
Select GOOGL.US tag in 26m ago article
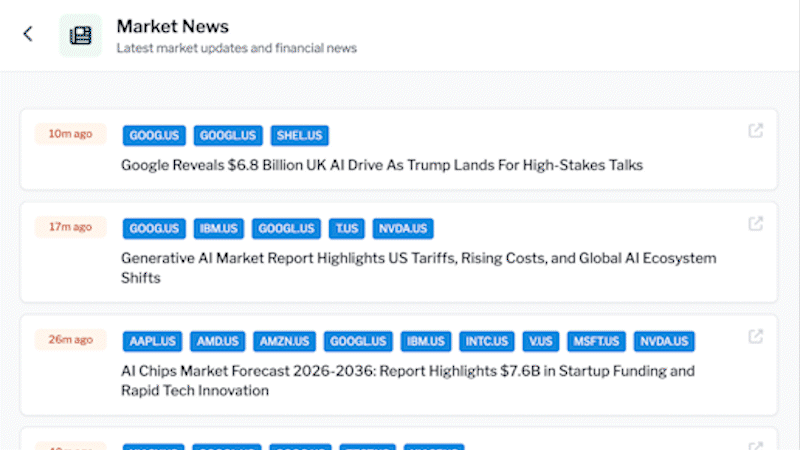click(358, 341)
